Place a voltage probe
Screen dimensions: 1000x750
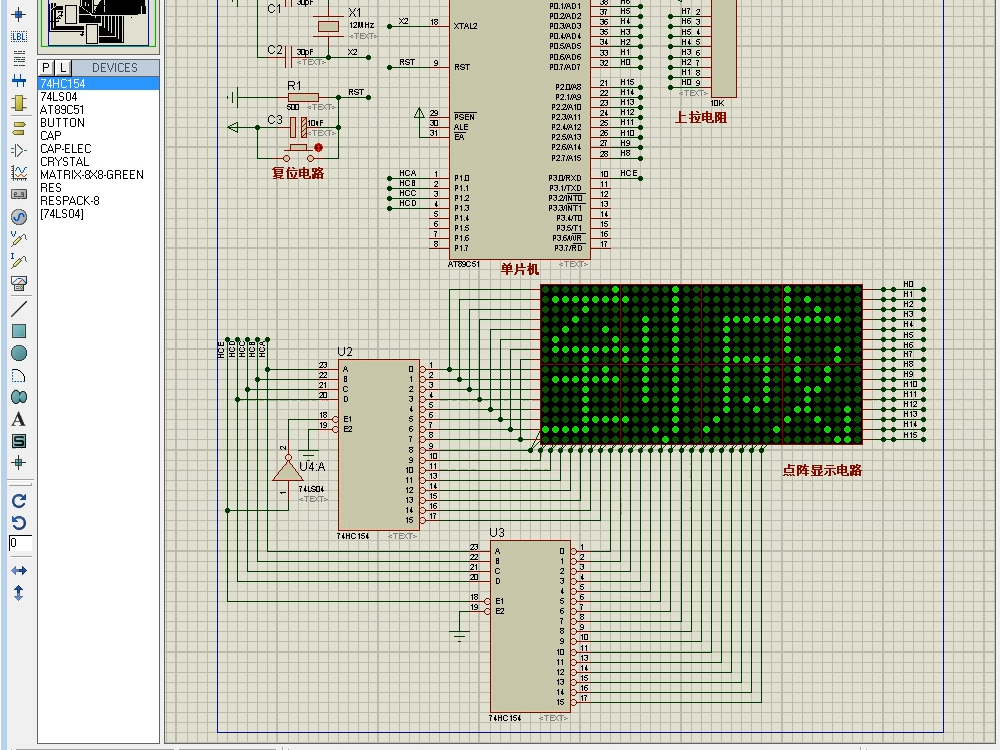click(x=19, y=239)
